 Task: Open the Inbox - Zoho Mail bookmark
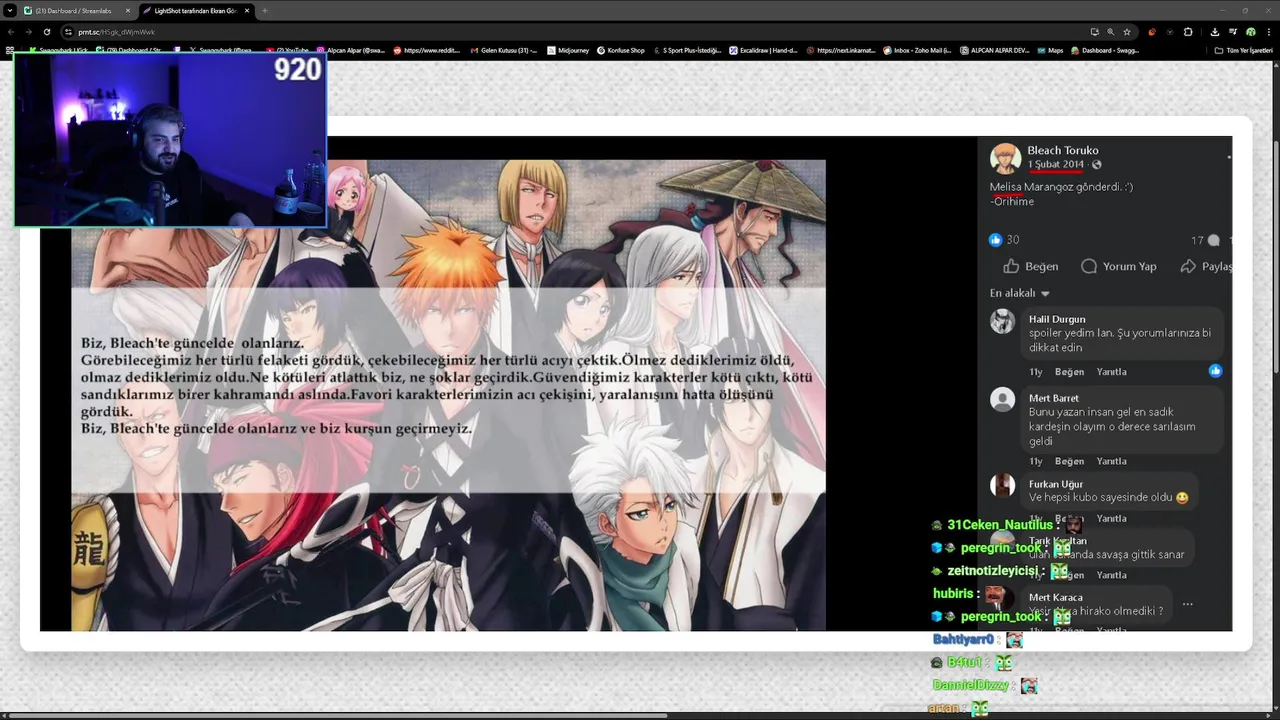click(917, 50)
